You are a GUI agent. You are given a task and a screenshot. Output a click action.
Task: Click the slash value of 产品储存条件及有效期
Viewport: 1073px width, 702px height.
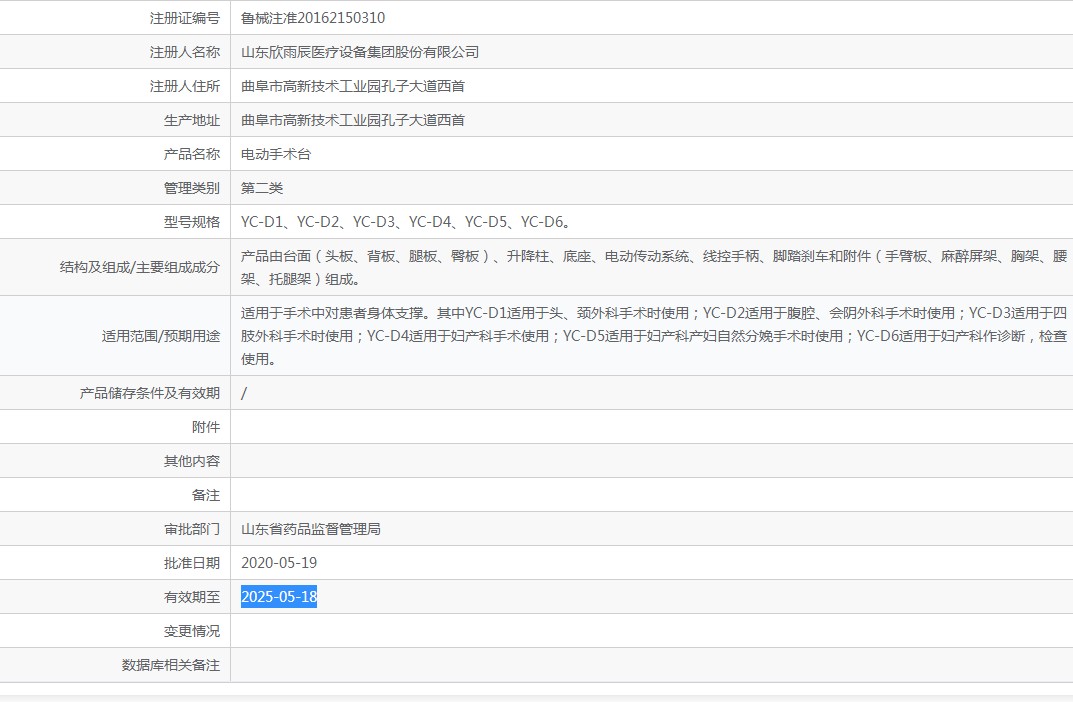244,393
